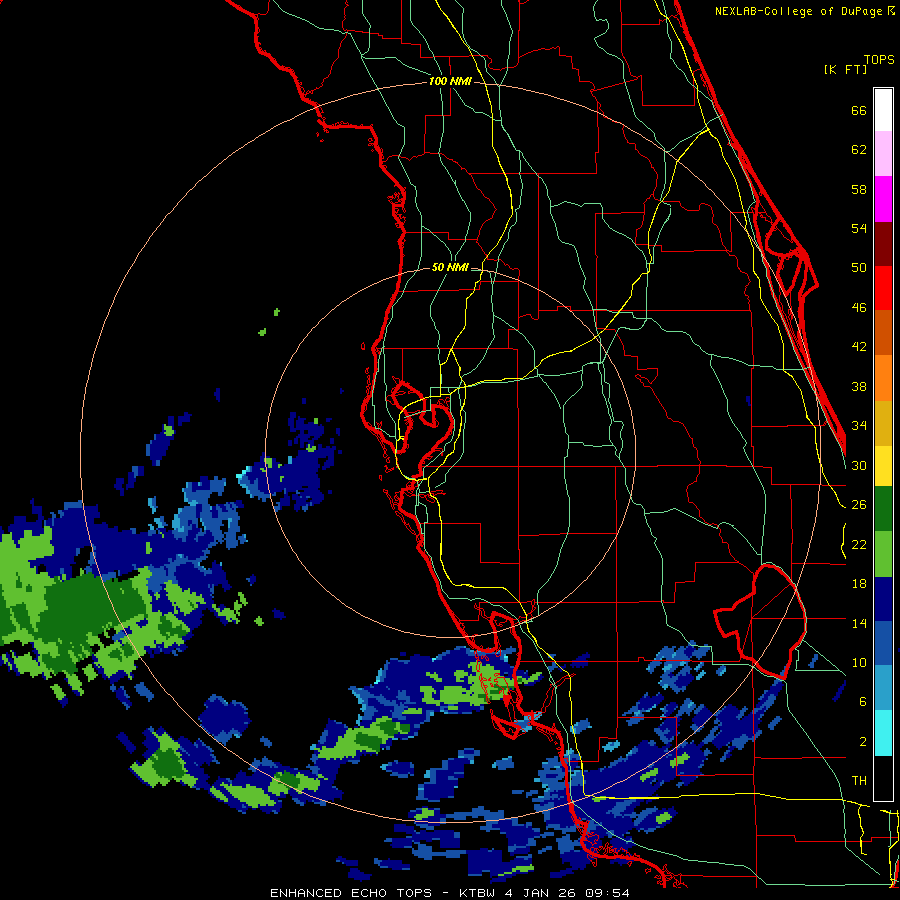Click the 46 legend value
Screen dimensions: 900x900
point(859,308)
